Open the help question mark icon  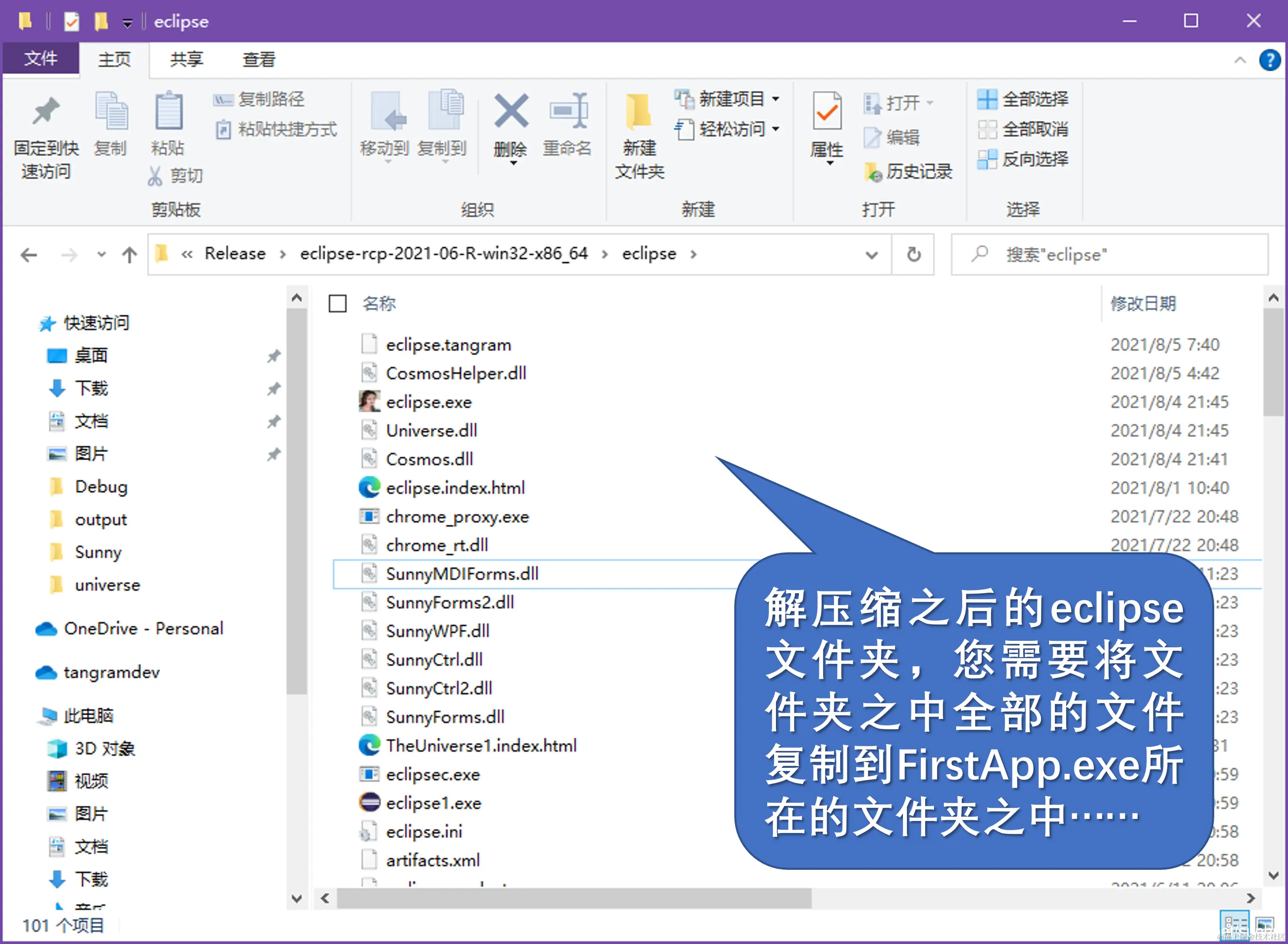pos(1269,60)
